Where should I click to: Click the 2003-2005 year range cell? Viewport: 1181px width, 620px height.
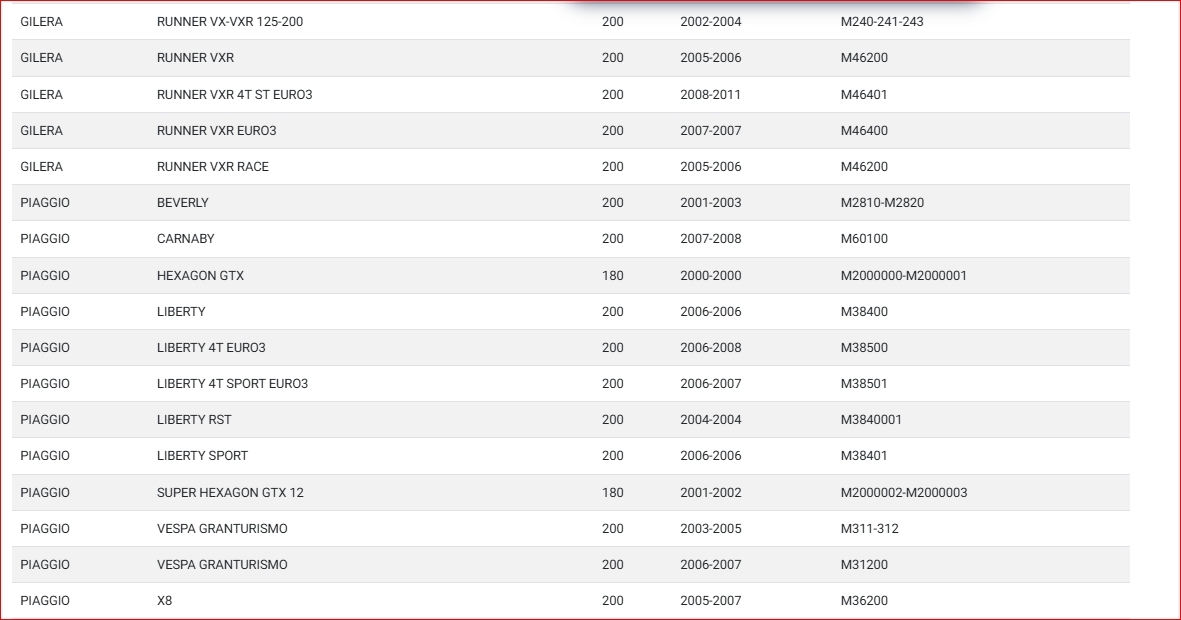coord(710,529)
